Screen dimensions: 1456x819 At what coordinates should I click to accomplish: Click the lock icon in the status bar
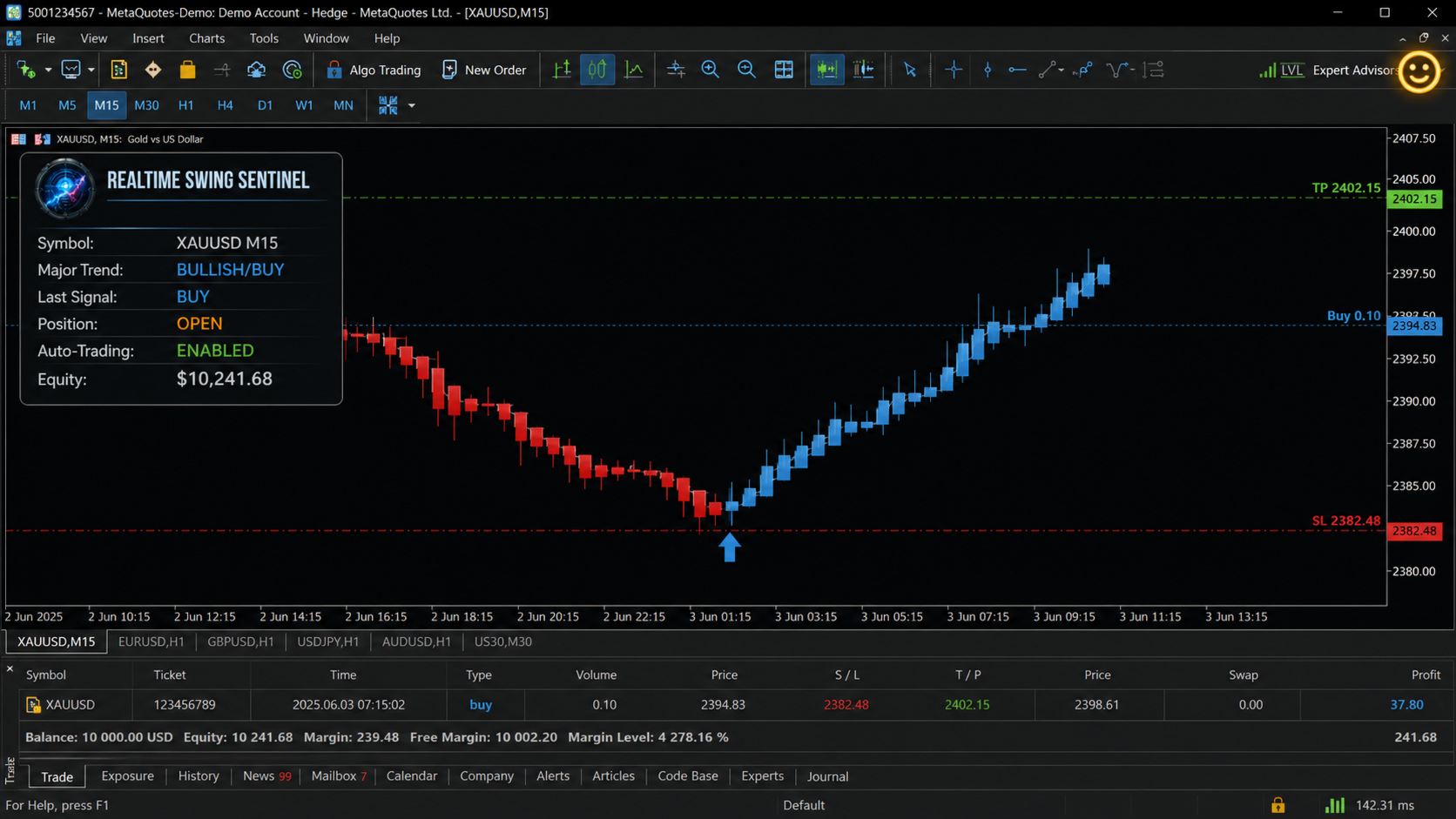click(x=1277, y=805)
